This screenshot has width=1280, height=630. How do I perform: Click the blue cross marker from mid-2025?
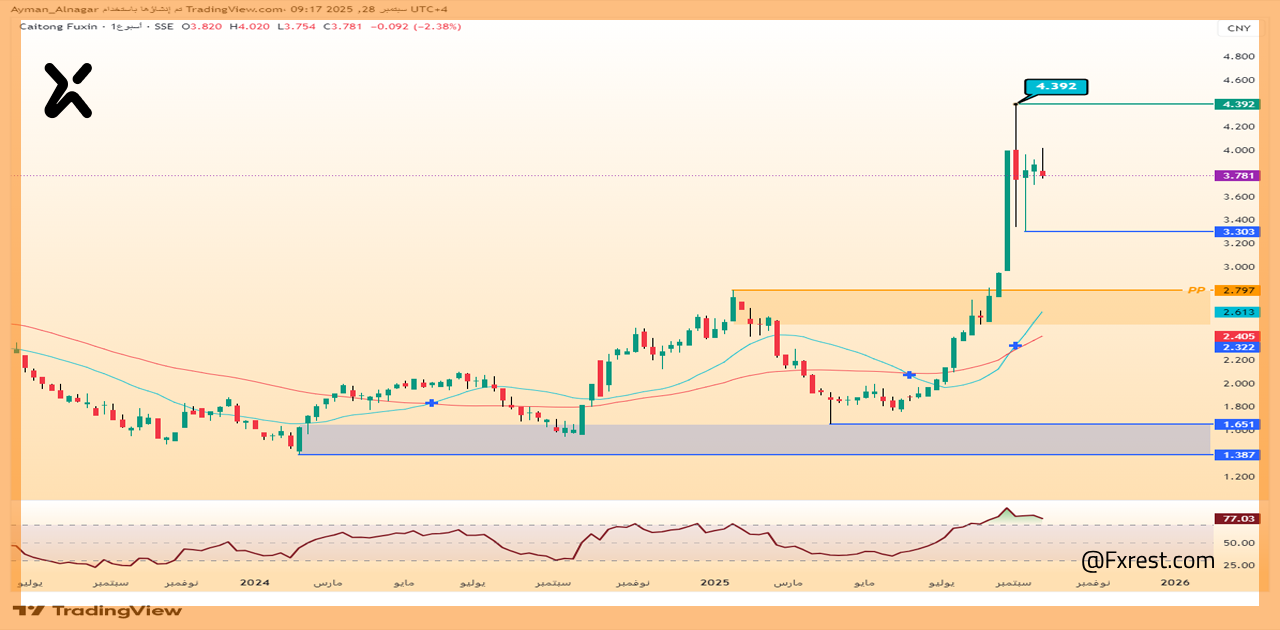tap(909, 374)
